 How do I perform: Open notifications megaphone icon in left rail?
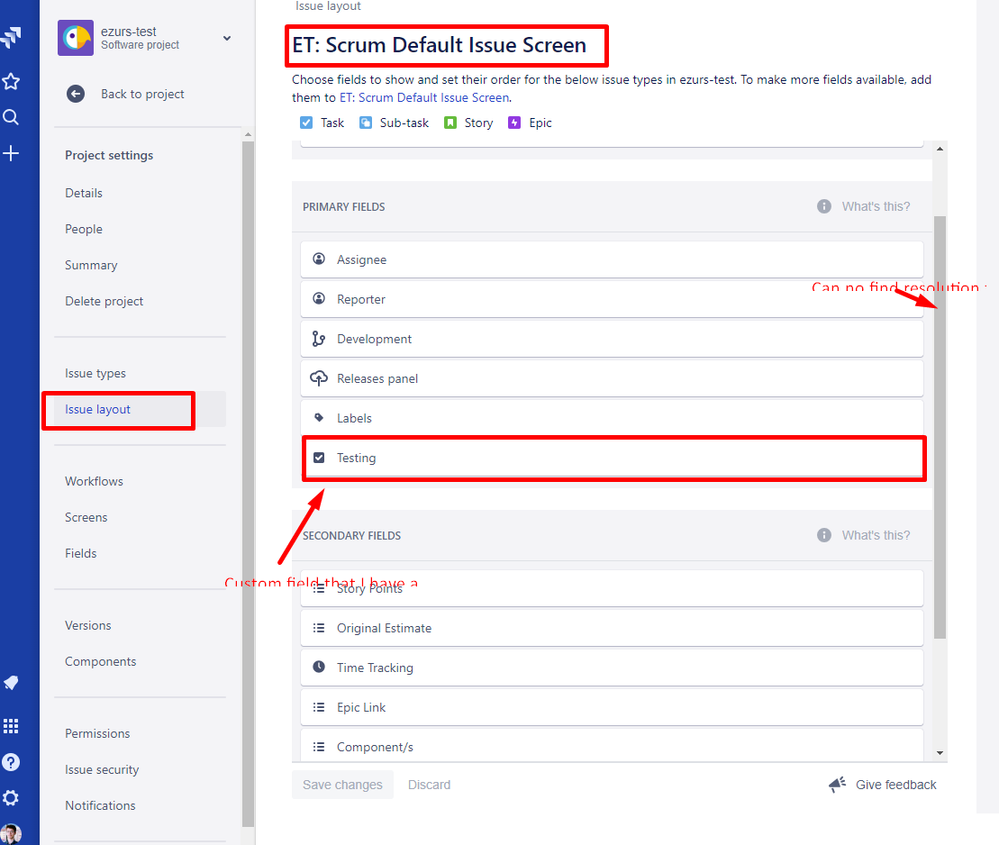click(x=11, y=683)
